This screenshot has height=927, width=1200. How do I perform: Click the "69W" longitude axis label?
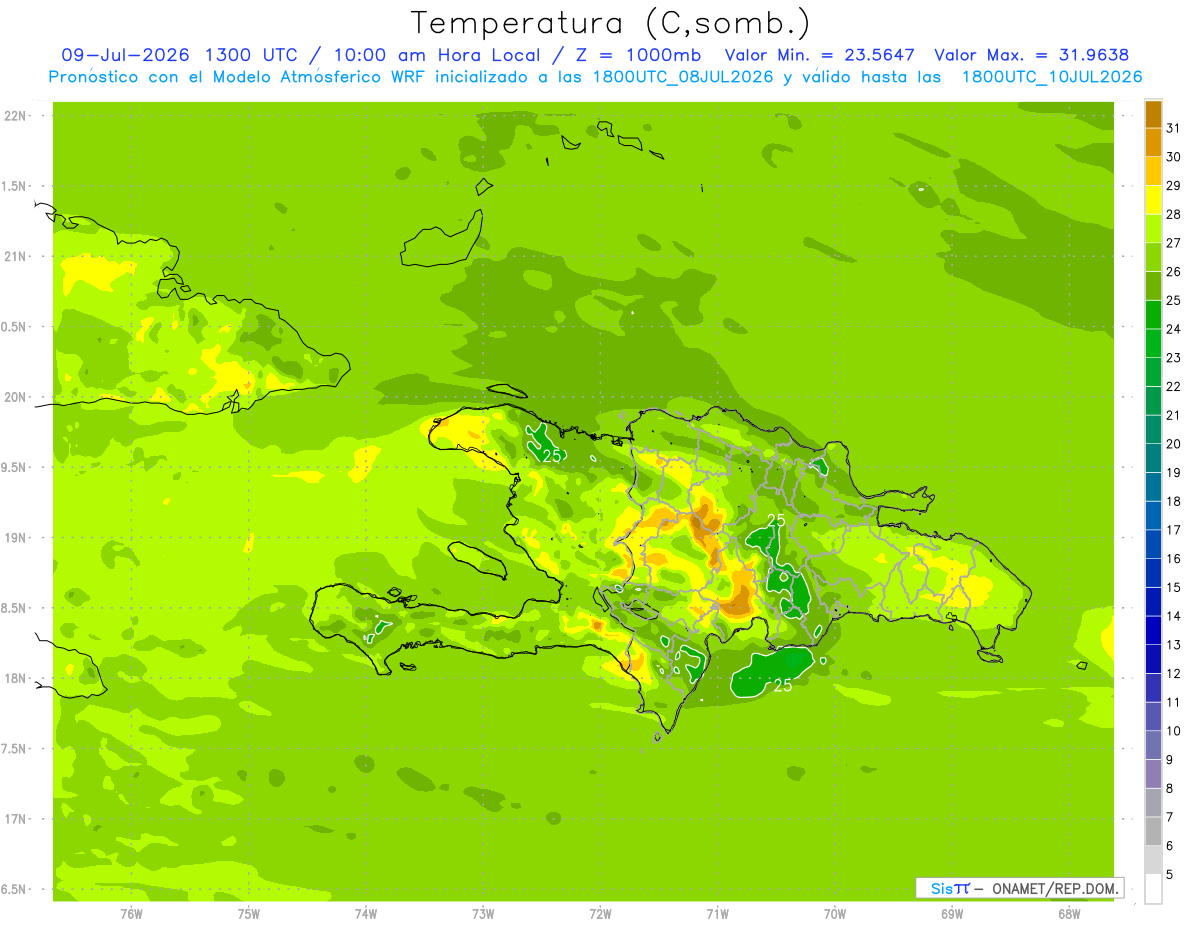click(952, 913)
